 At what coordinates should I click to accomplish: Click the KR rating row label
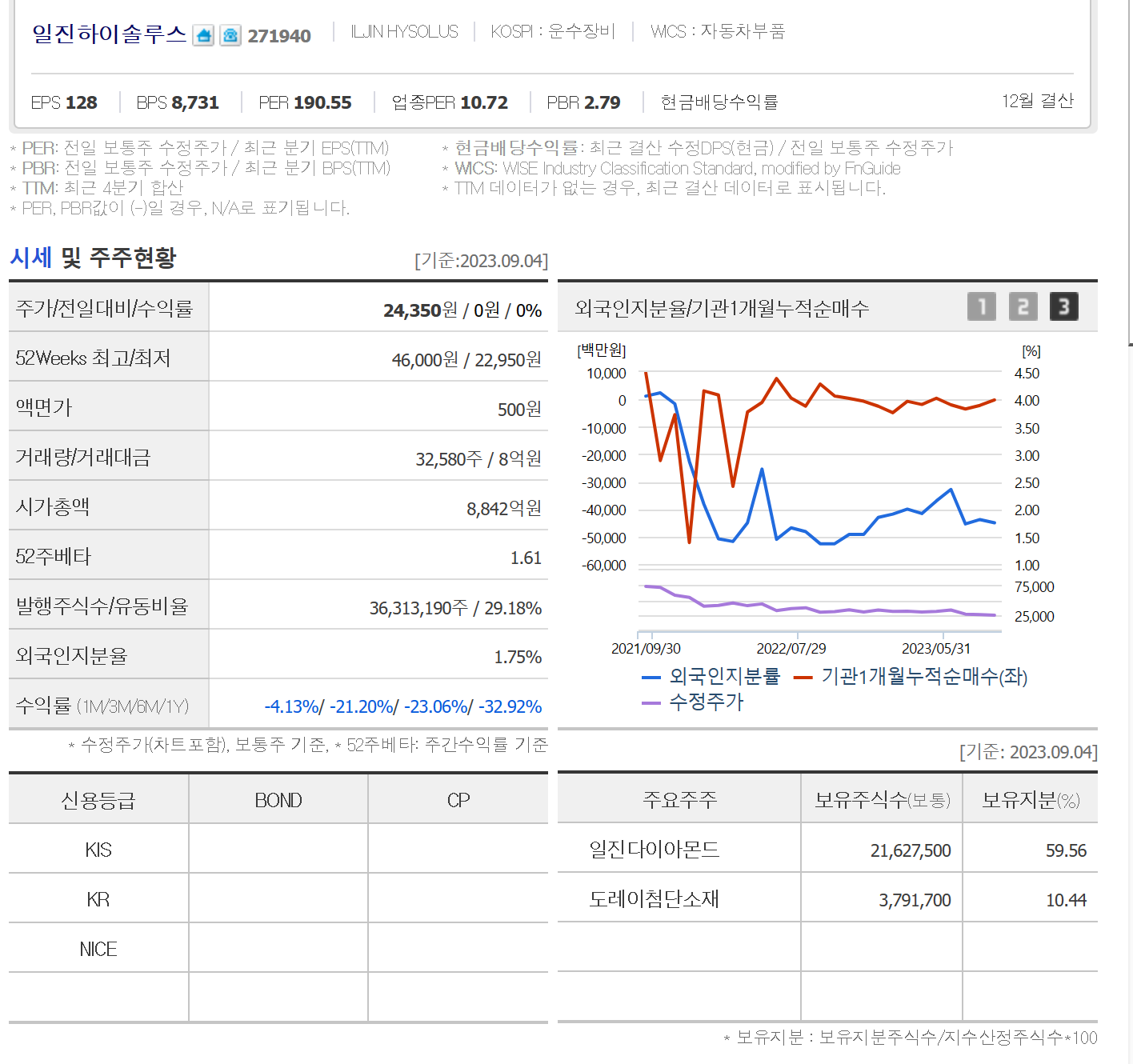(x=98, y=899)
